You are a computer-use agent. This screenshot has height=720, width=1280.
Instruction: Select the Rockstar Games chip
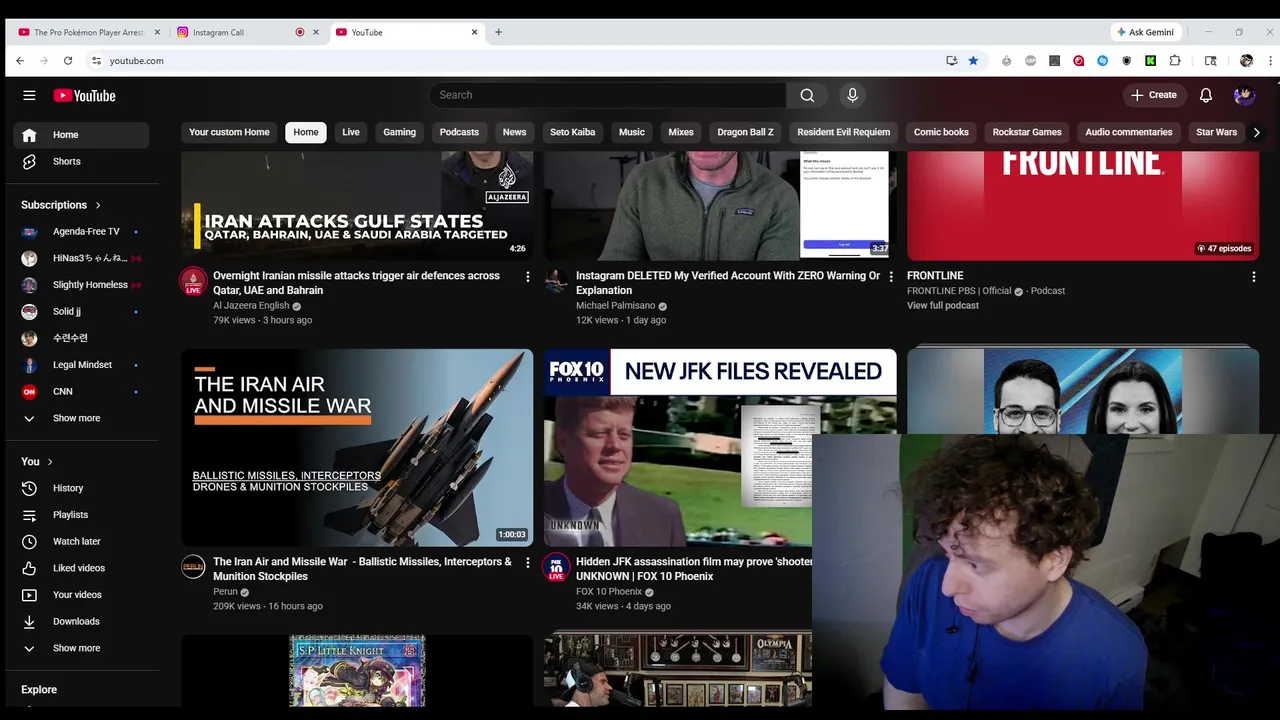click(1026, 132)
